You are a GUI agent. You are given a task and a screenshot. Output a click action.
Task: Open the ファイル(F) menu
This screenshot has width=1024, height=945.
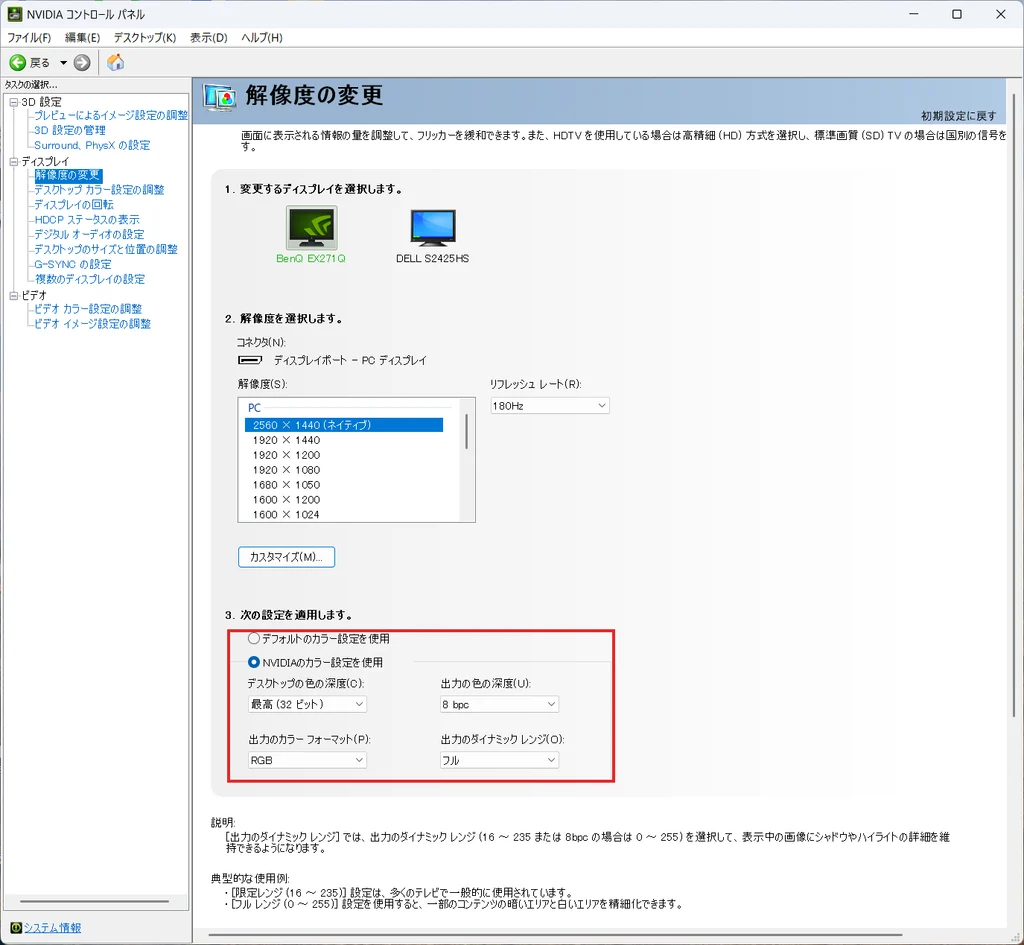tap(29, 37)
